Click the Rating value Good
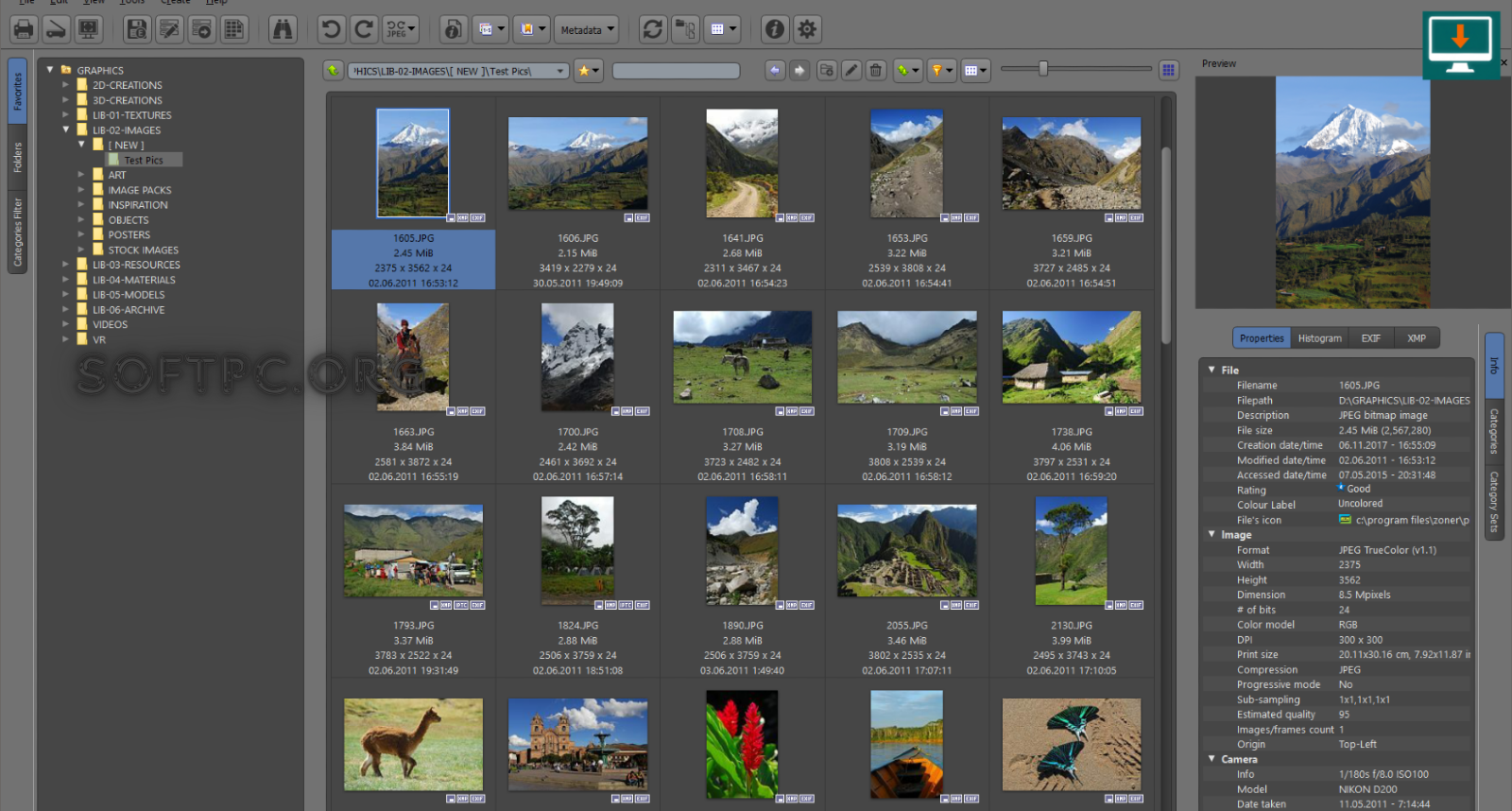 pyautogui.click(x=1358, y=489)
